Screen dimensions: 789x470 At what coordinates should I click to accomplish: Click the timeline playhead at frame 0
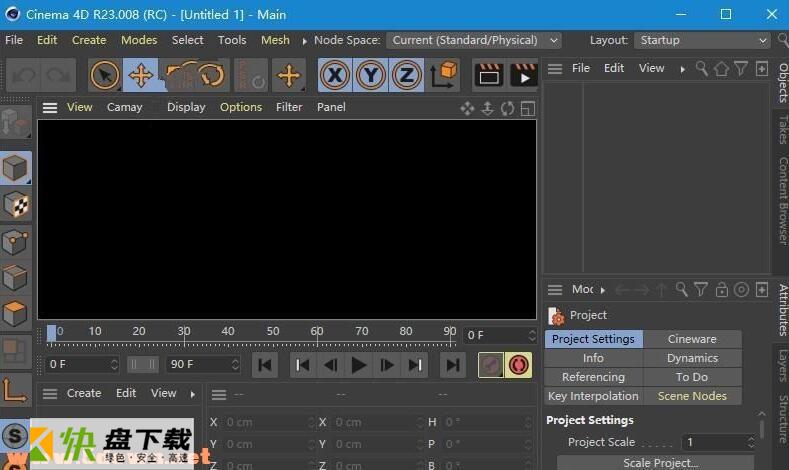click(x=51, y=333)
